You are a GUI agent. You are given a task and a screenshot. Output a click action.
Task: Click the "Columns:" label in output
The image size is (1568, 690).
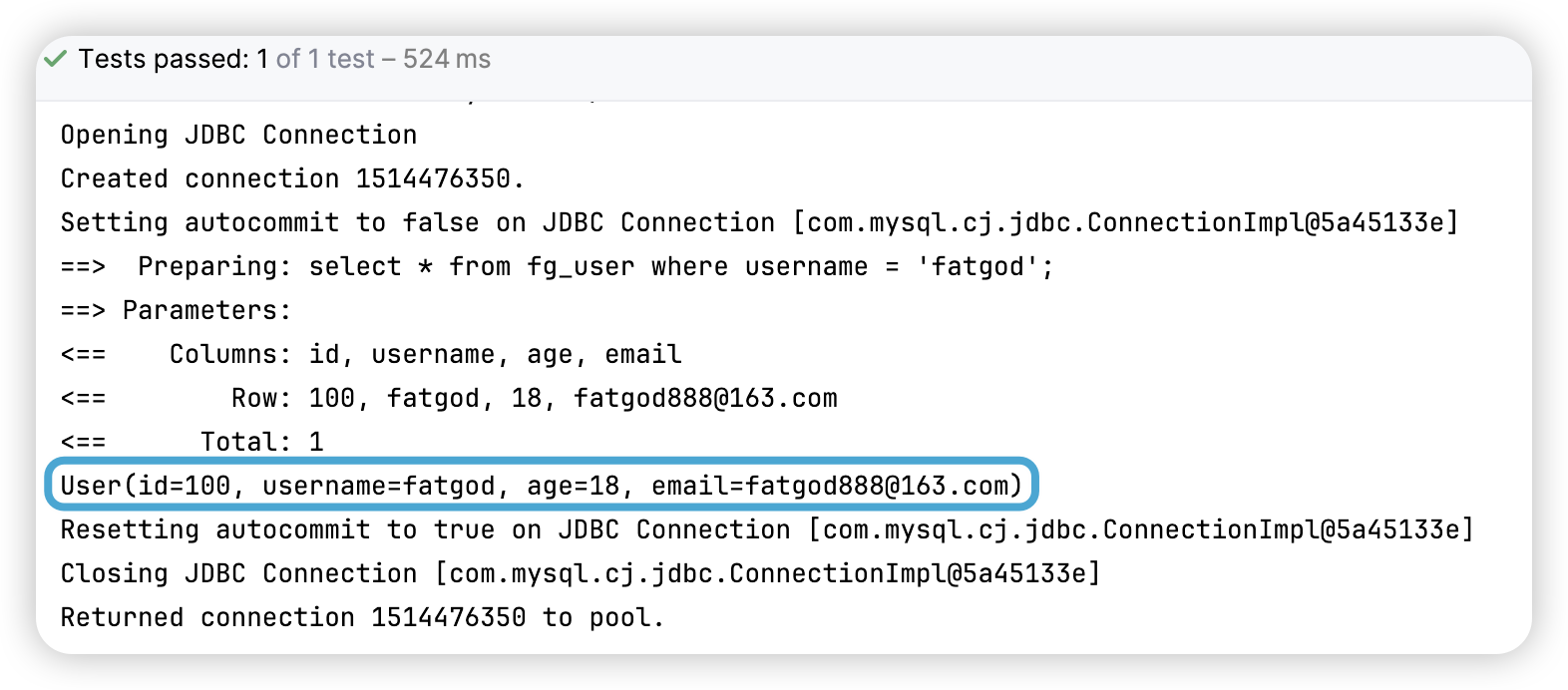[230, 354]
